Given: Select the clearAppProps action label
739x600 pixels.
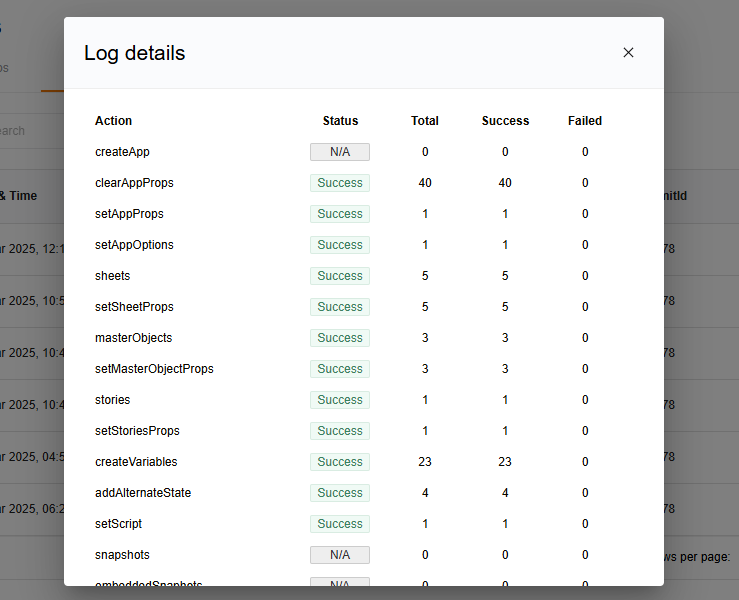Looking at the screenshot, I should click(134, 183).
